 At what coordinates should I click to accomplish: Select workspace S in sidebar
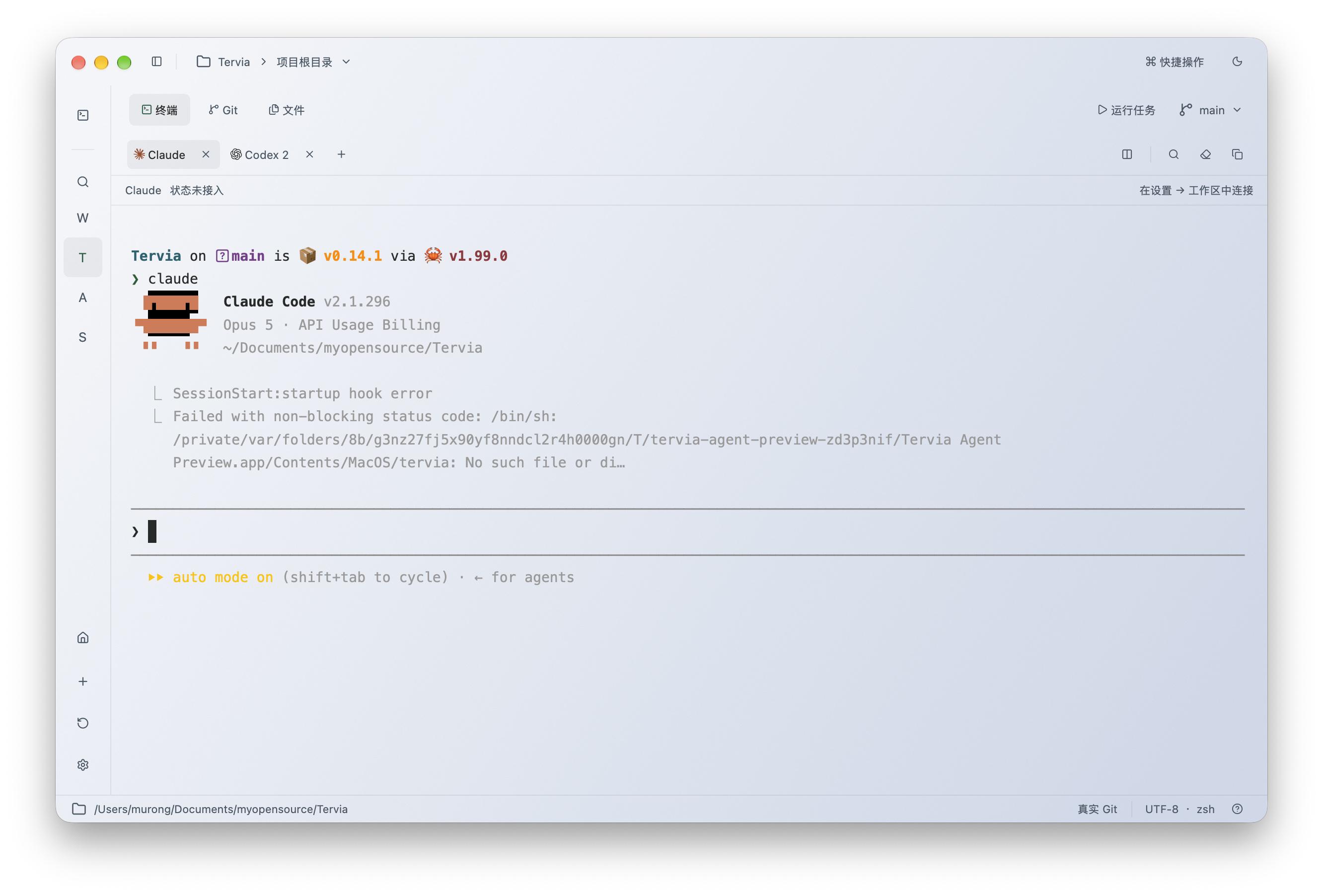[x=83, y=337]
